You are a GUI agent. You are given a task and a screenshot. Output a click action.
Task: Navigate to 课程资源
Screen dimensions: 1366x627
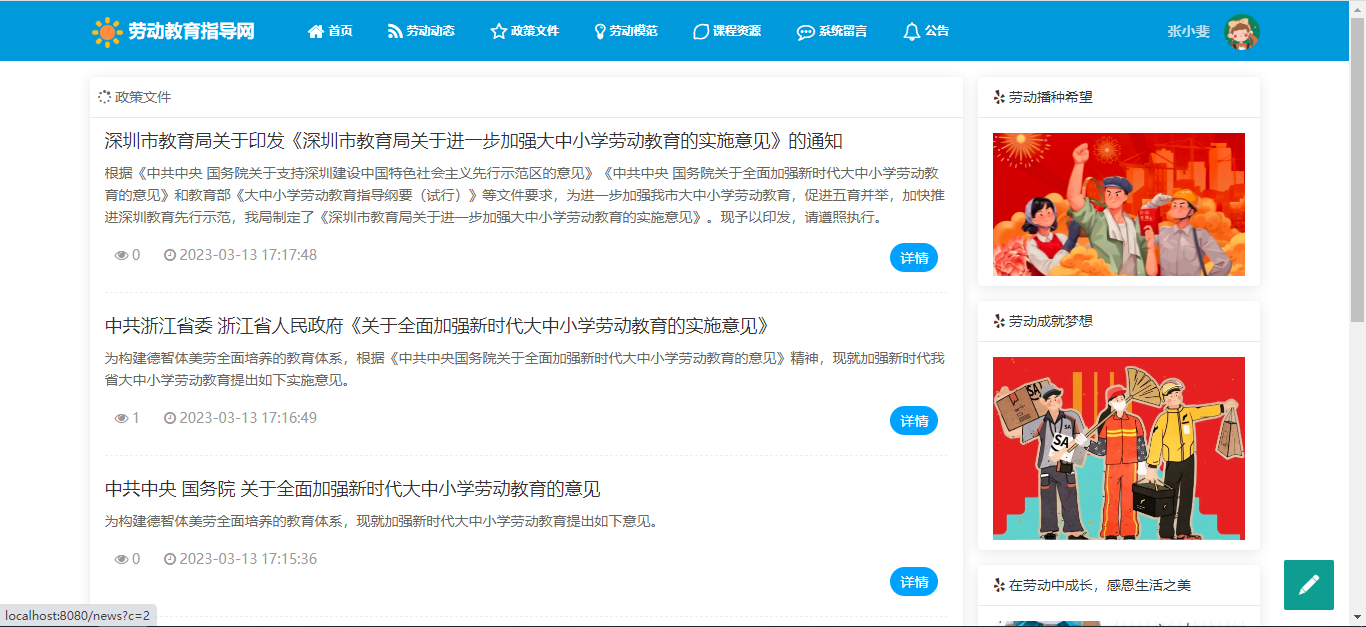click(727, 31)
